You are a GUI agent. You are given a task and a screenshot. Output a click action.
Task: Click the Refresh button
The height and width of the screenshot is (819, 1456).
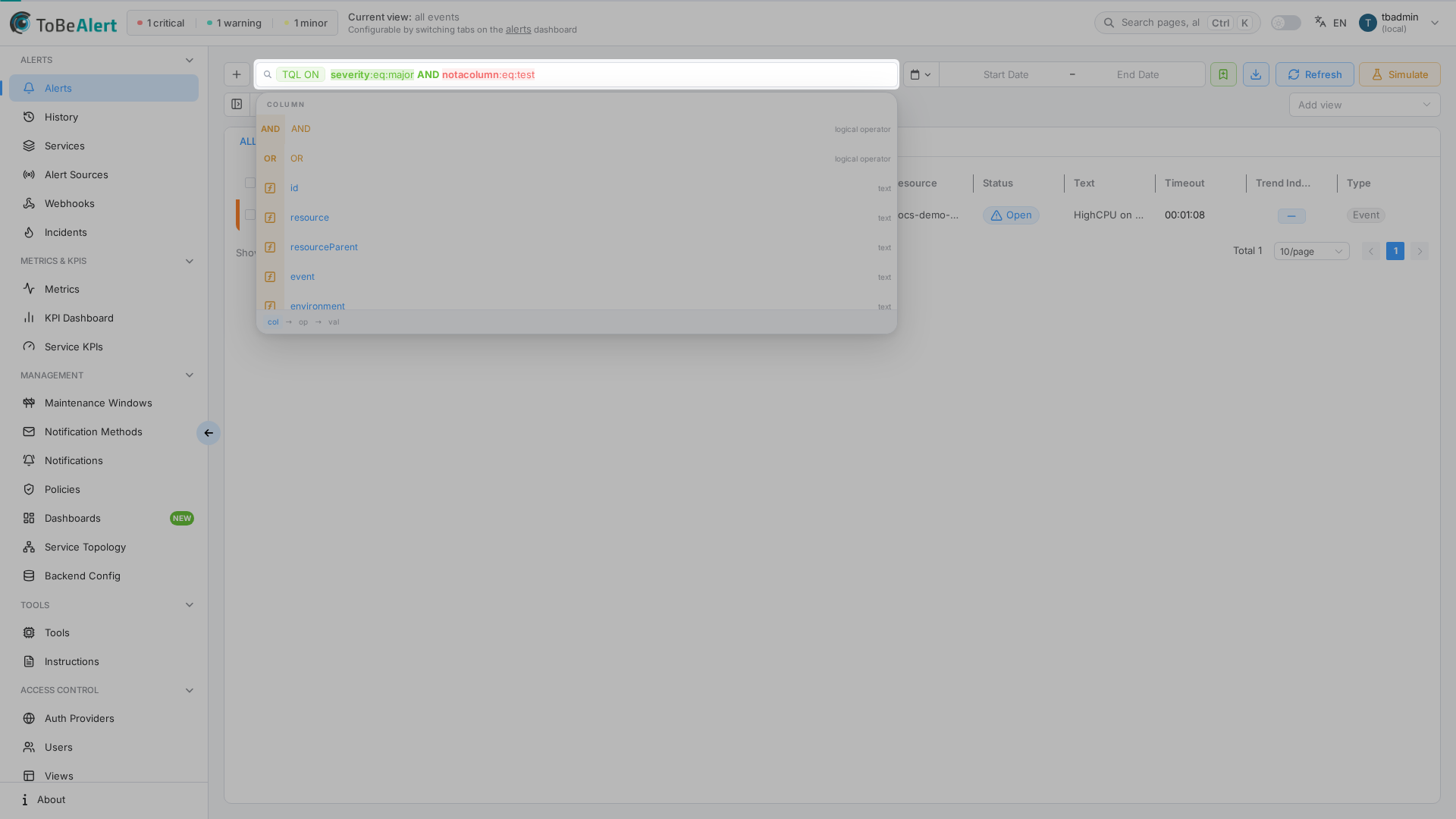[x=1314, y=74]
